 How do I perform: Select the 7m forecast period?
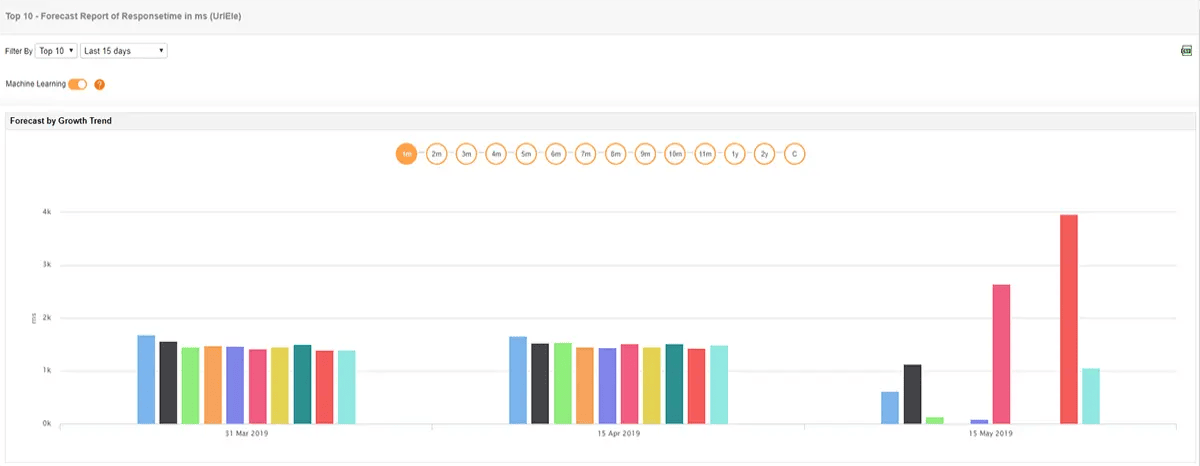click(x=586, y=154)
